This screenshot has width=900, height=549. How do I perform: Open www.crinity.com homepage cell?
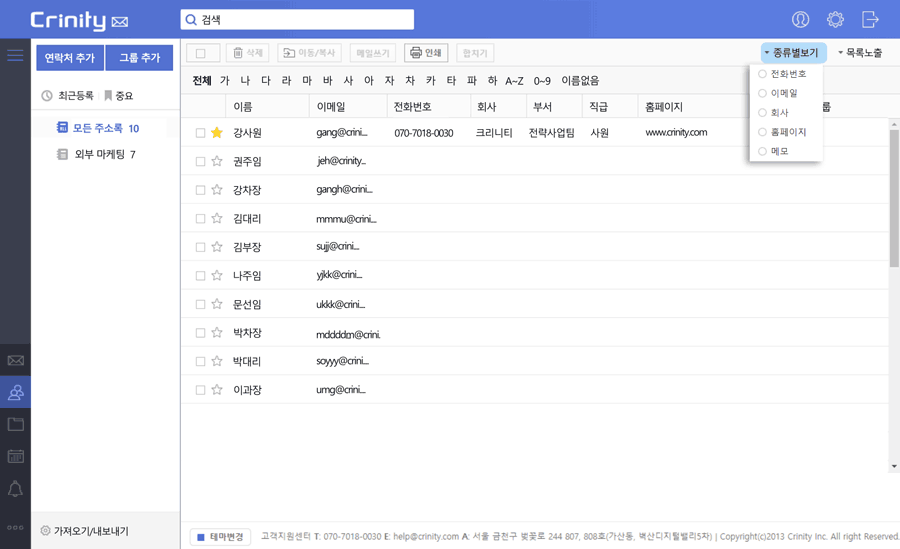click(676, 133)
